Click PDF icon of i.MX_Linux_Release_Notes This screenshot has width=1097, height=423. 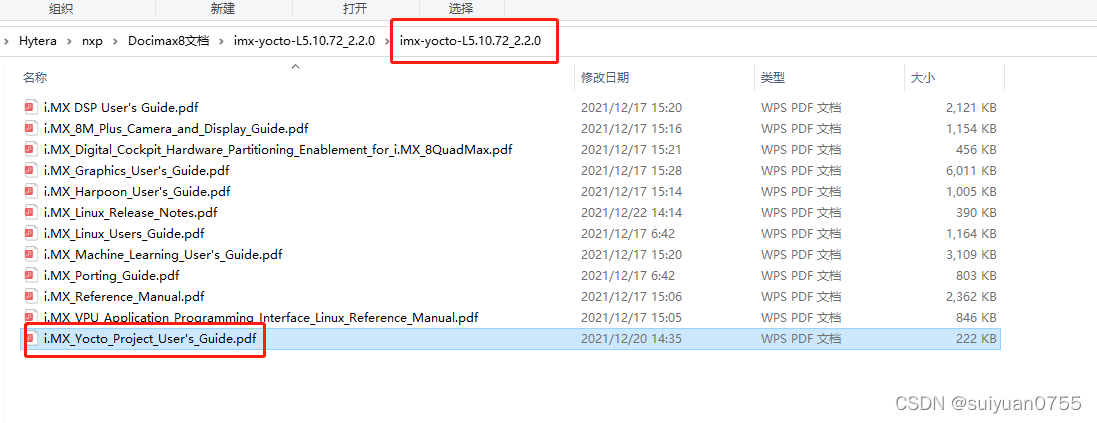pos(30,213)
